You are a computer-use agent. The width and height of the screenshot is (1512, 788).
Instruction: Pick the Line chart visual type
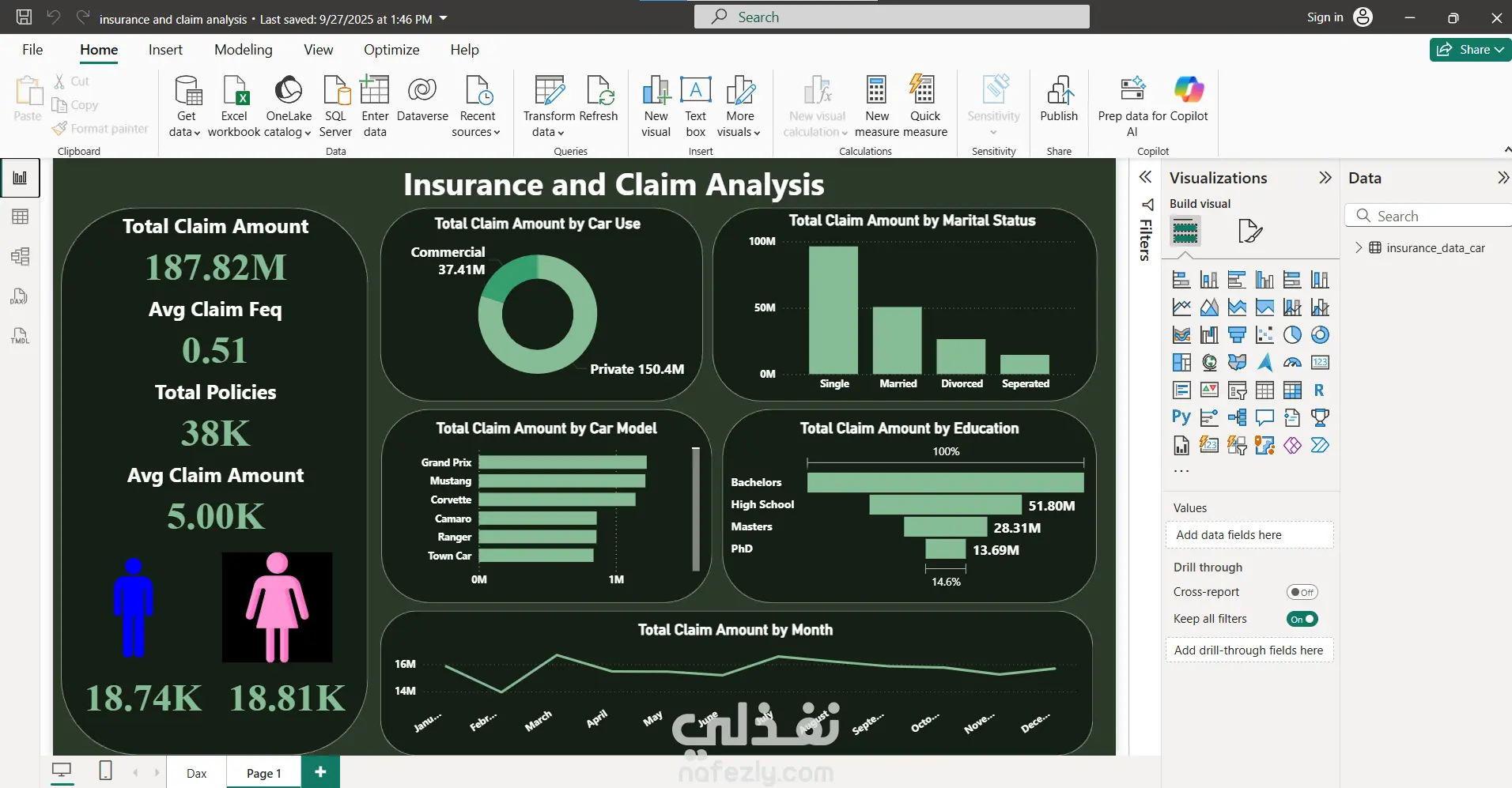pos(1181,307)
